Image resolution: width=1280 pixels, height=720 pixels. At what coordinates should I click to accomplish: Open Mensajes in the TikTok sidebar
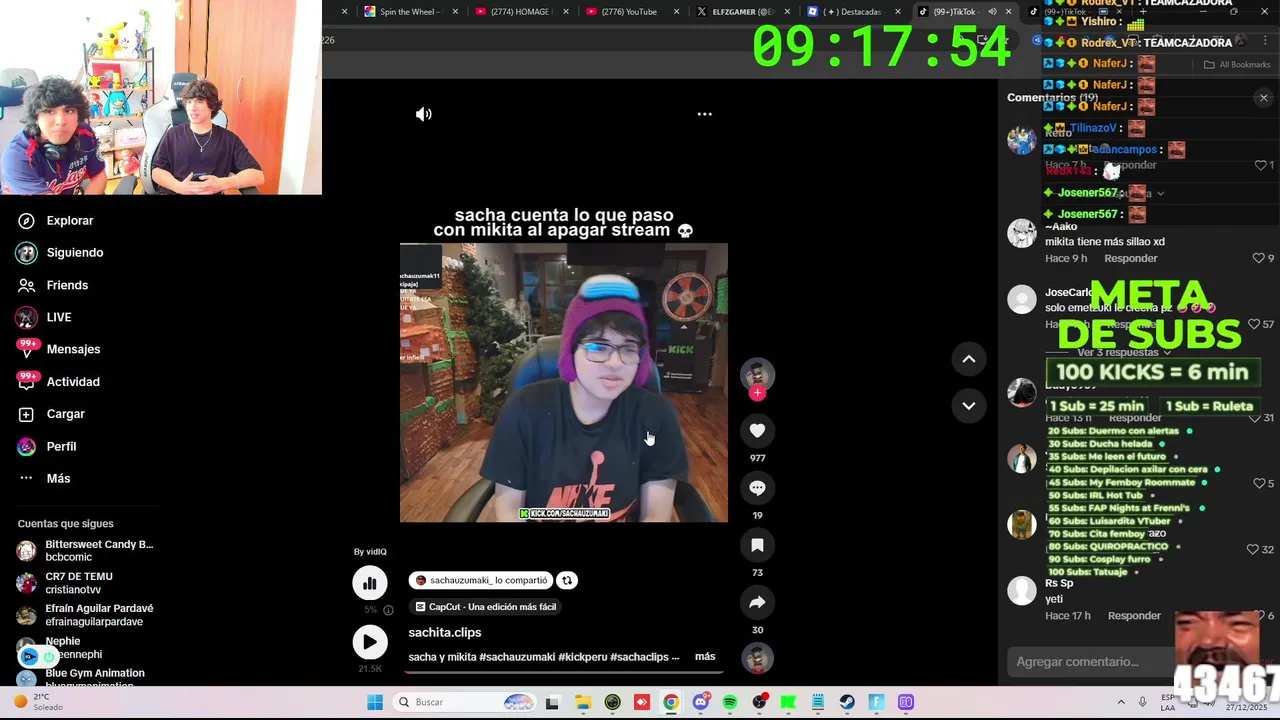point(58,349)
